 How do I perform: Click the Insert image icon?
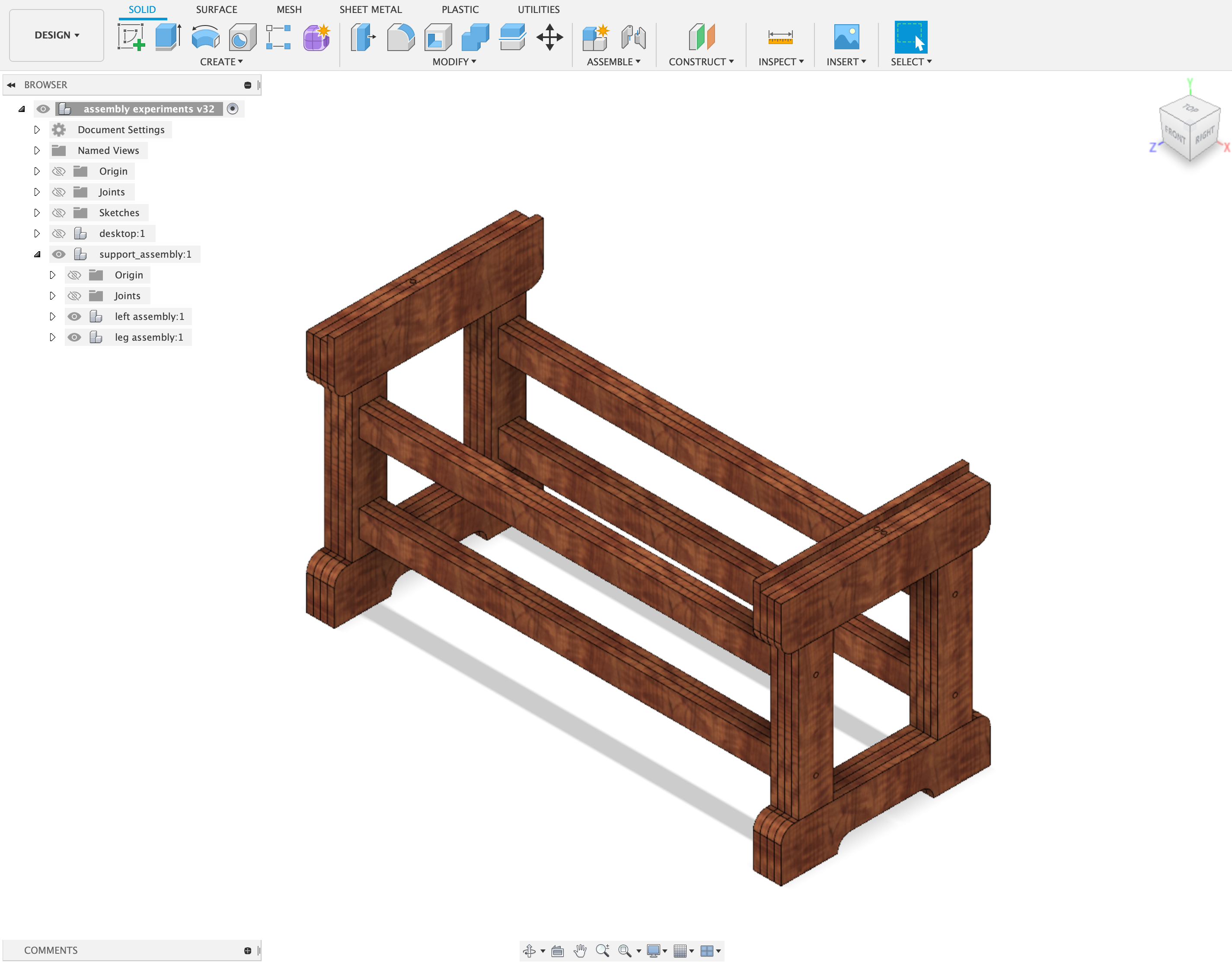point(846,37)
